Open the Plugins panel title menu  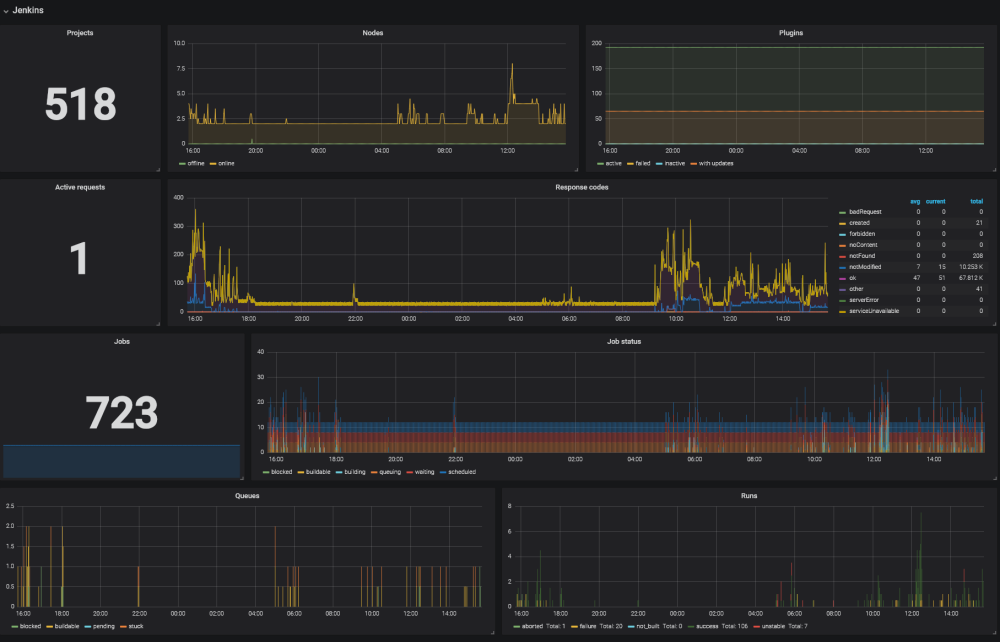pos(790,33)
